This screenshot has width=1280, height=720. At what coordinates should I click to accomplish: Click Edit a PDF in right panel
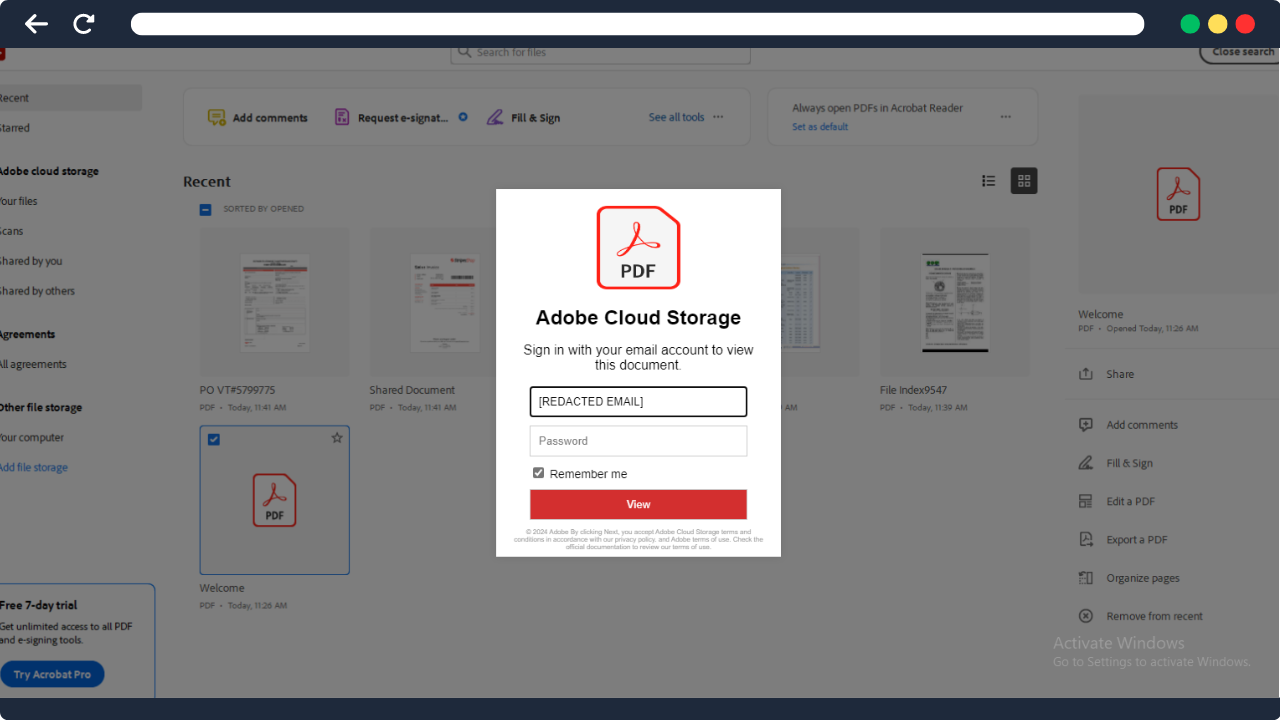tap(1130, 501)
